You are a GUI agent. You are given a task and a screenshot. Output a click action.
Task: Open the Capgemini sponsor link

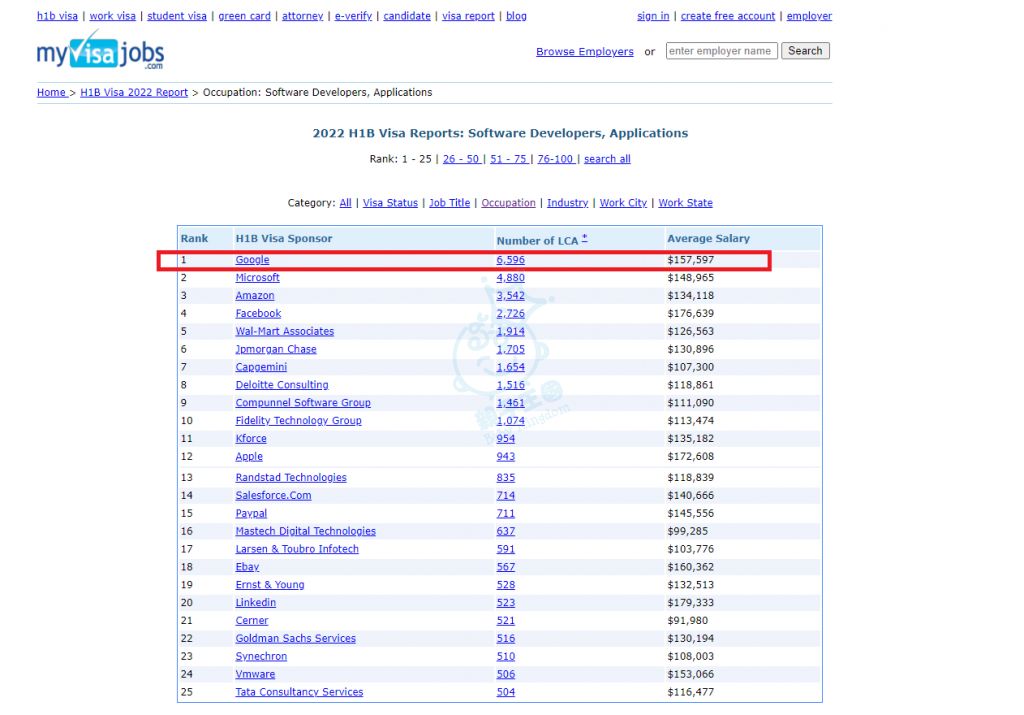point(261,367)
